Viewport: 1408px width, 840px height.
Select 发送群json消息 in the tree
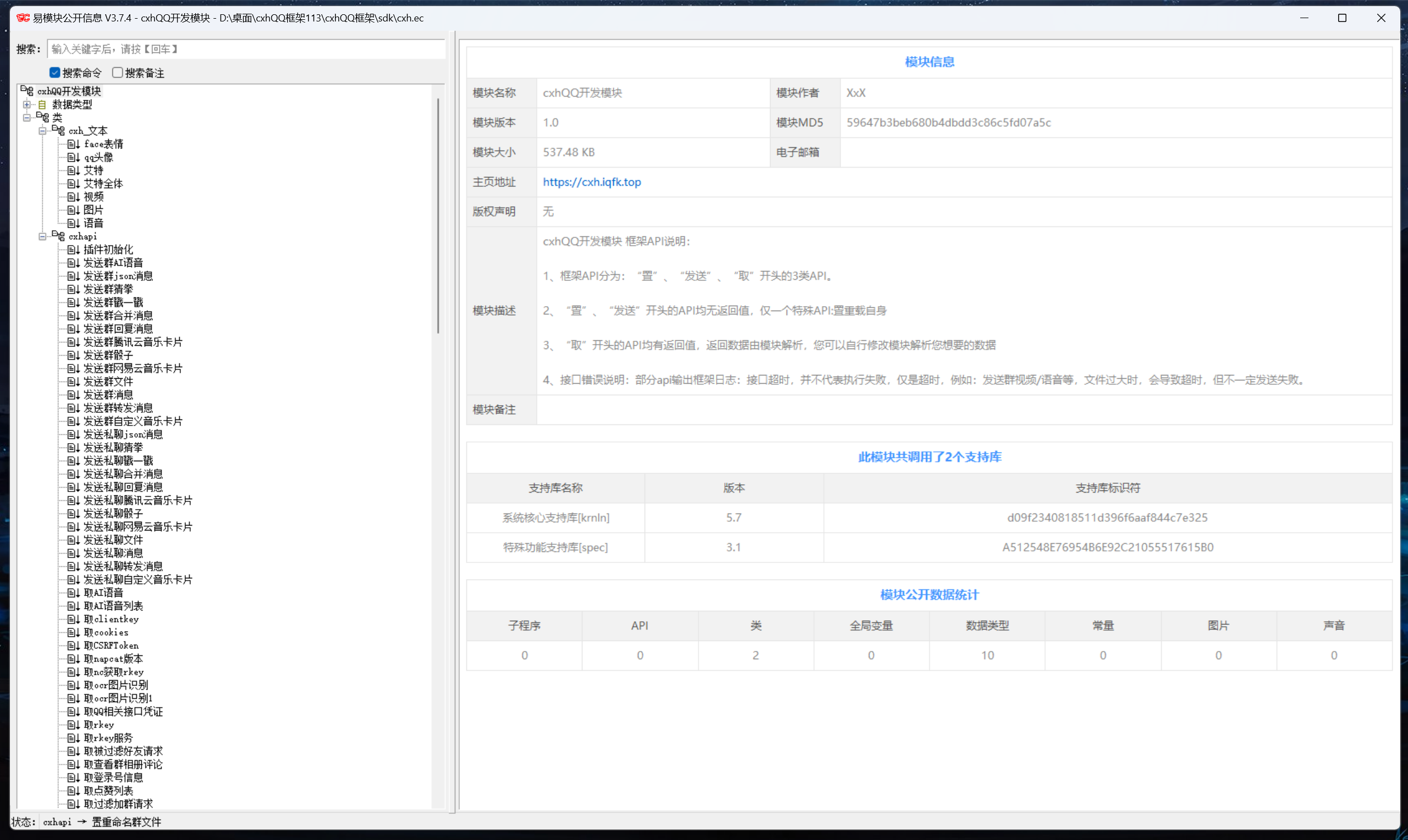pos(118,276)
